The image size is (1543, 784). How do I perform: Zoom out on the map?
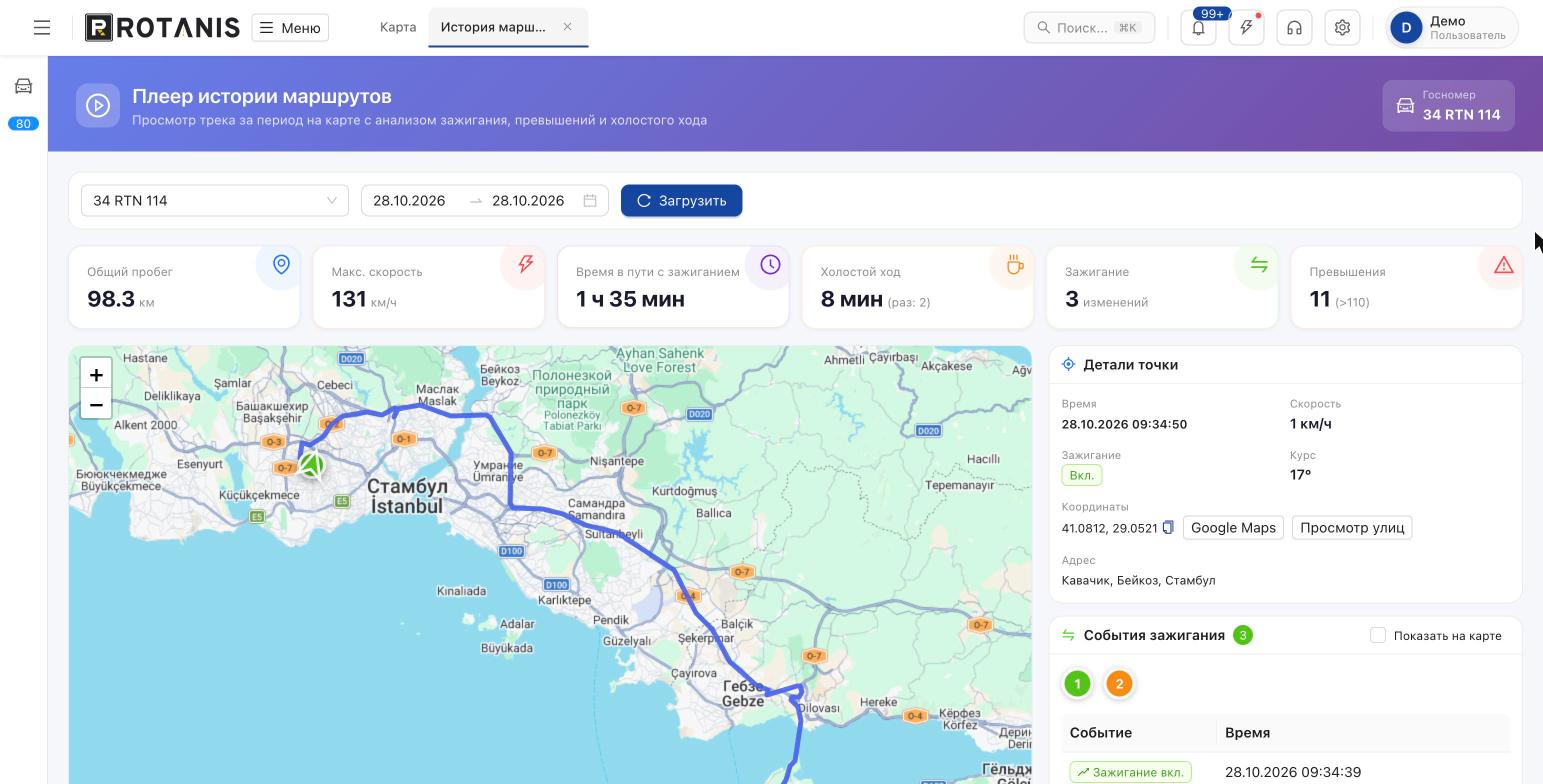click(96, 405)
